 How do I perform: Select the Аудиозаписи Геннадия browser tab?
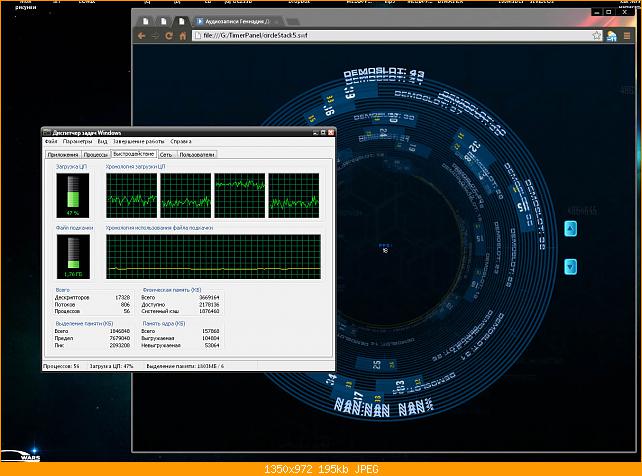[237, 21]
